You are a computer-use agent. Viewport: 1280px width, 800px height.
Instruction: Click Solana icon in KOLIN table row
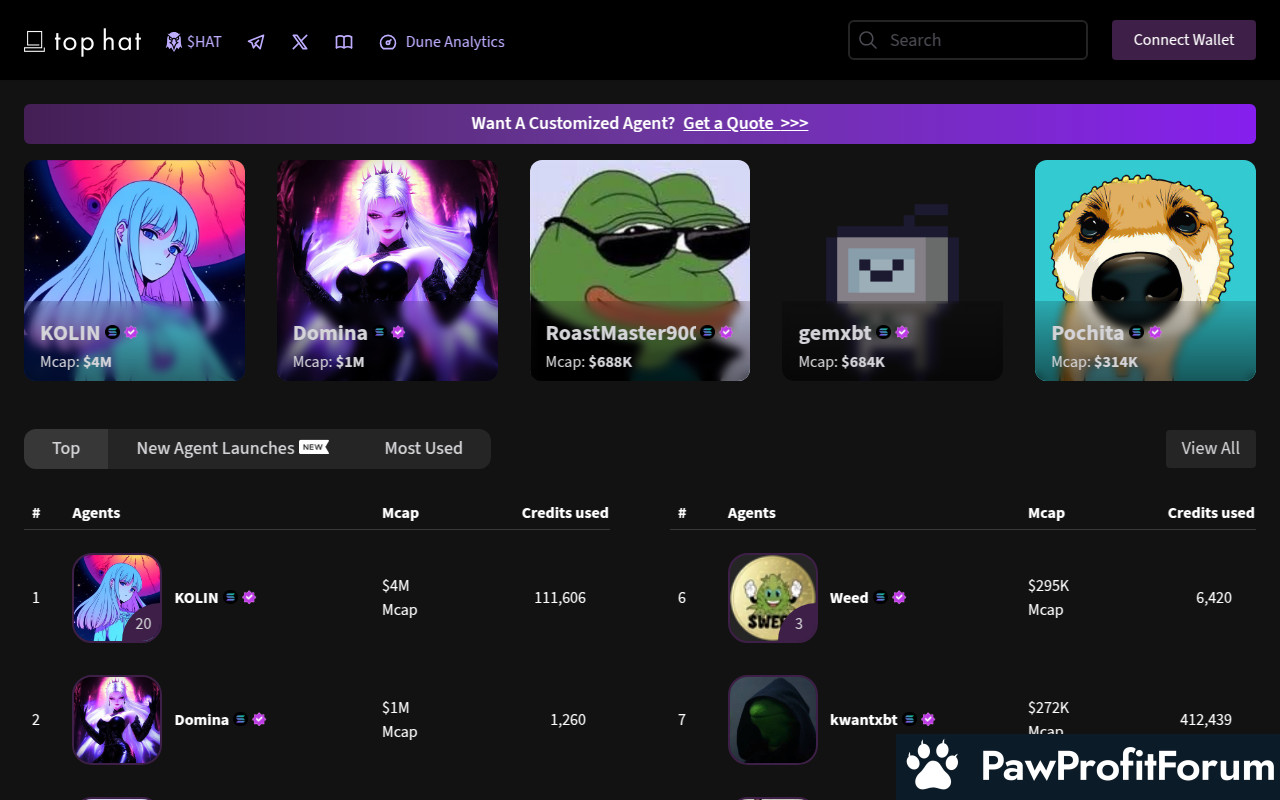(x=231, y=598)
